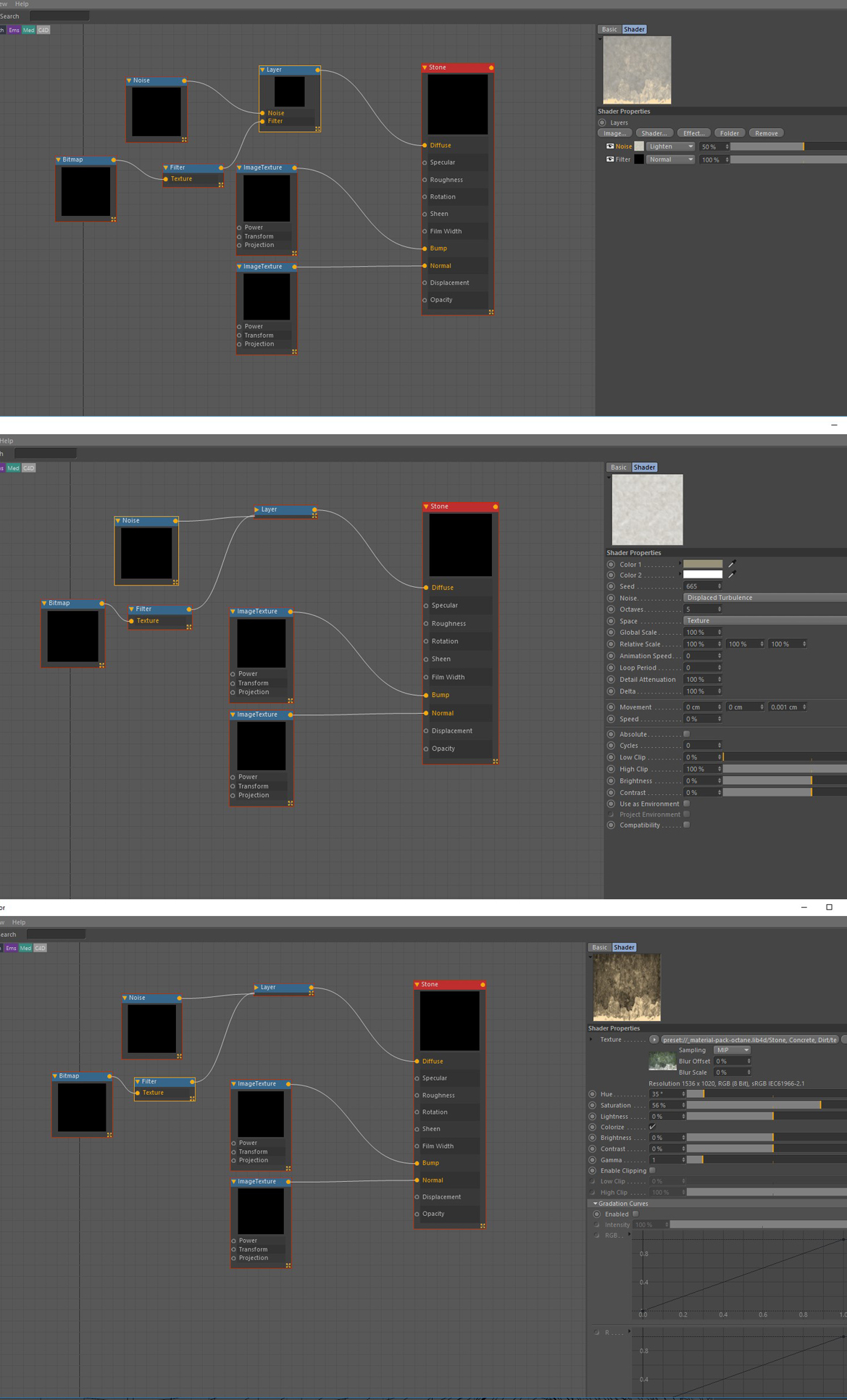Open the Noise type dropdown showing Displaced Turbulence

[x=765, y=598]
